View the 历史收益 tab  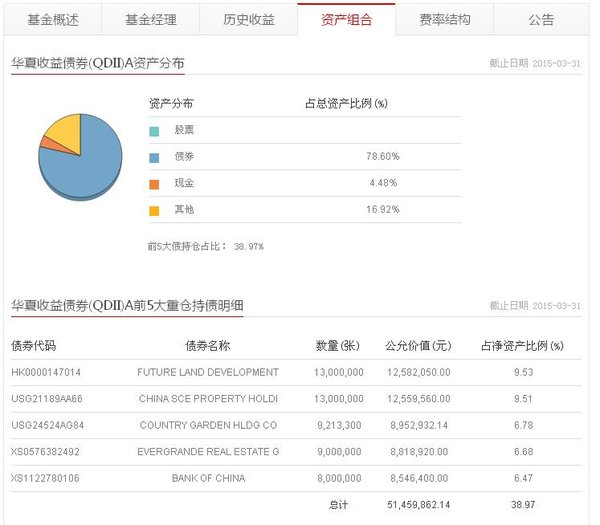[249, 20]
